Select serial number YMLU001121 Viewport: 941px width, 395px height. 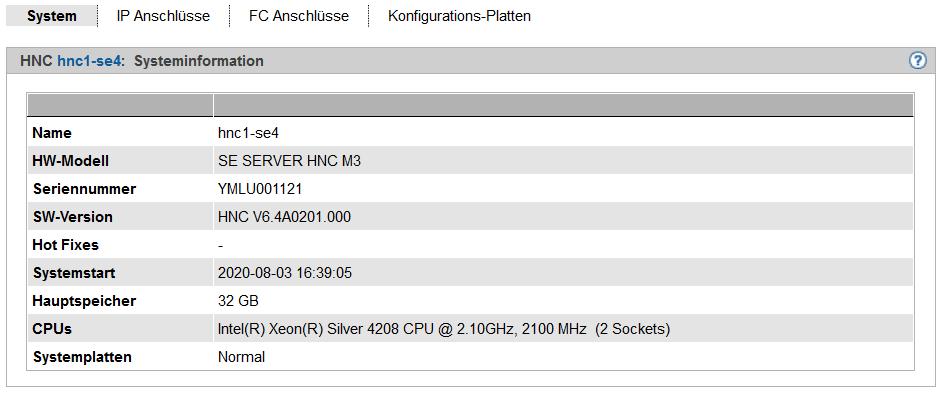coord(260,189)
